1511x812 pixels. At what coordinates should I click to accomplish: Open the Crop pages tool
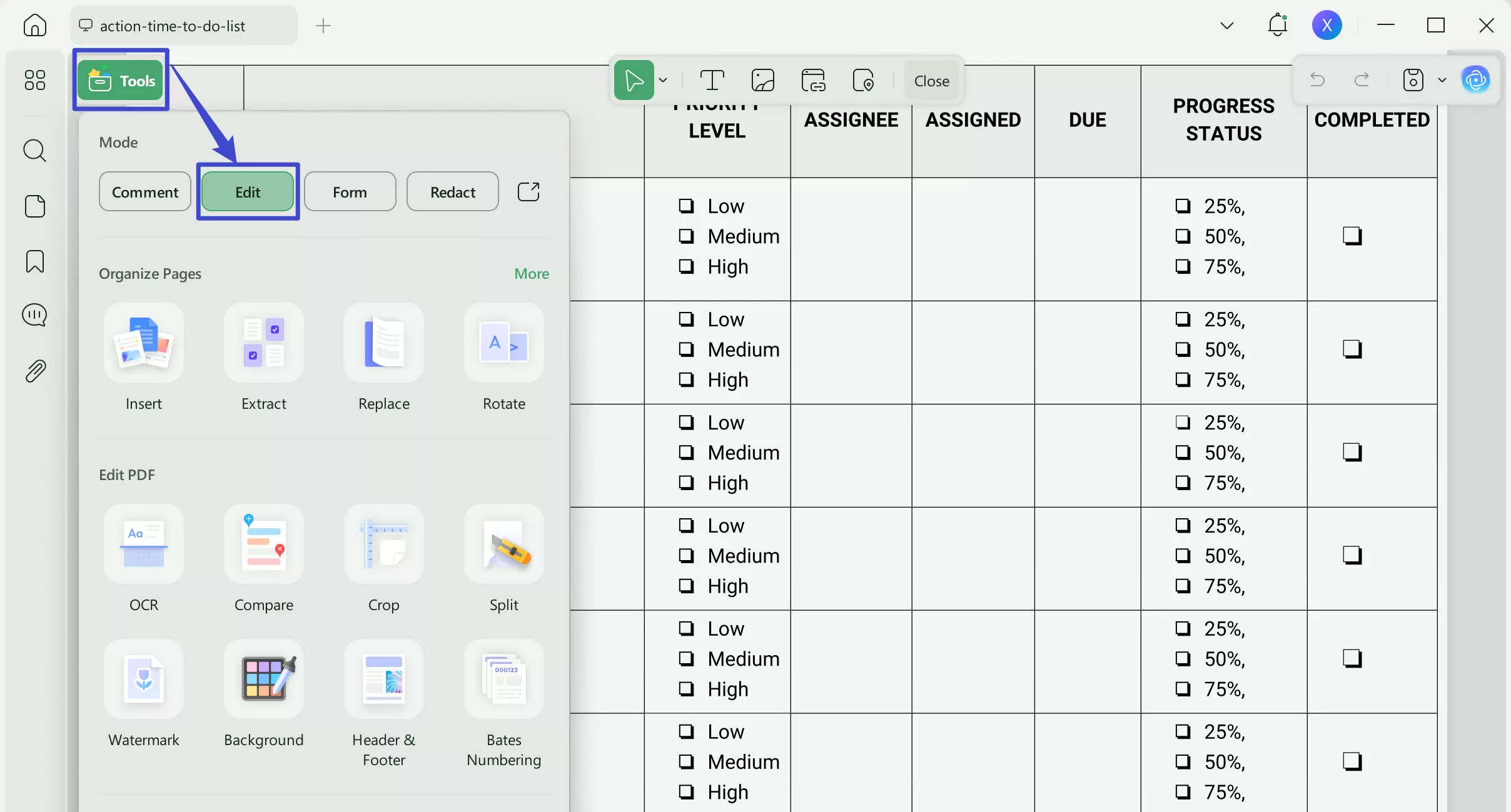[383, 544]
